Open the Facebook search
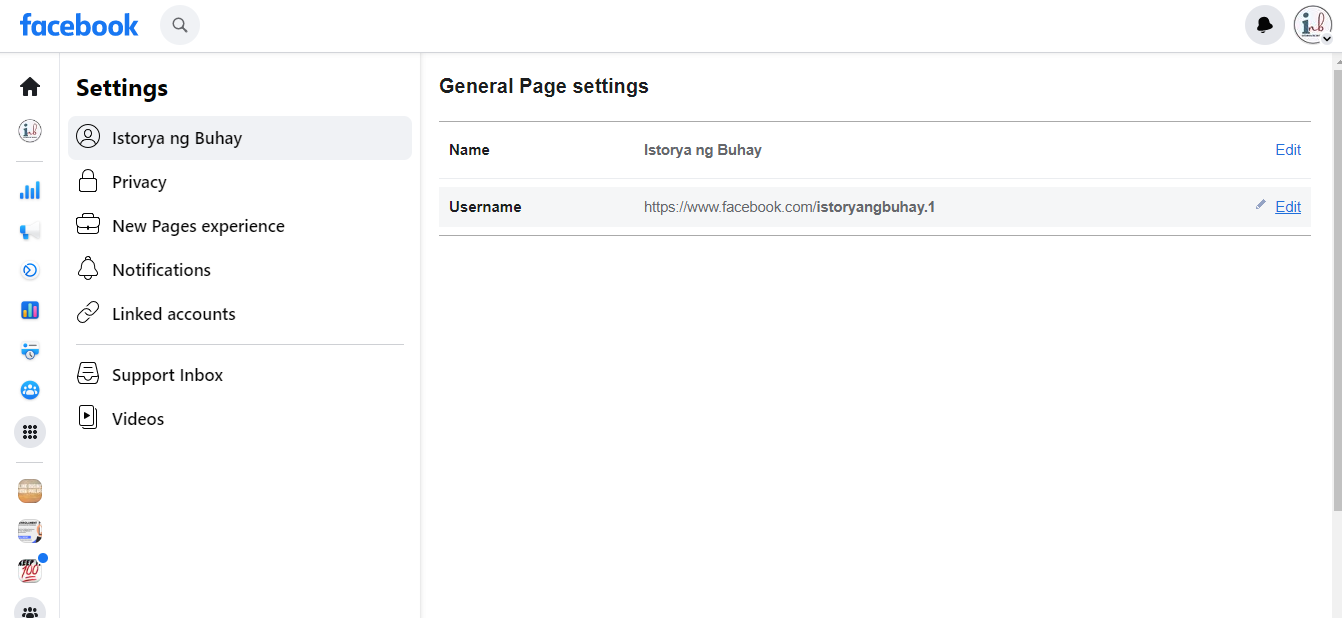Image resolution: width=1342 pixels, height=618 pixels. tap(180, 25)
